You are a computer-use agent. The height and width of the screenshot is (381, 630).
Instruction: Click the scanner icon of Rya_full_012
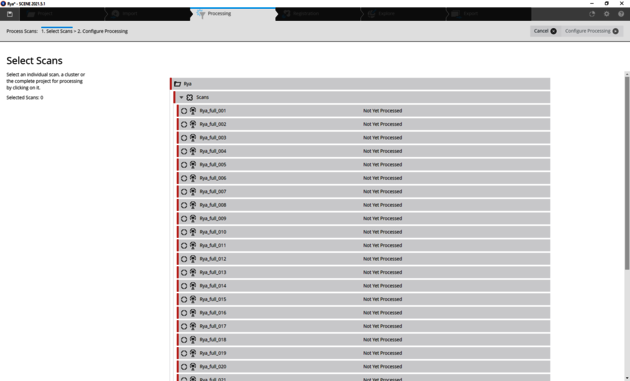click(x=193, y=259)
